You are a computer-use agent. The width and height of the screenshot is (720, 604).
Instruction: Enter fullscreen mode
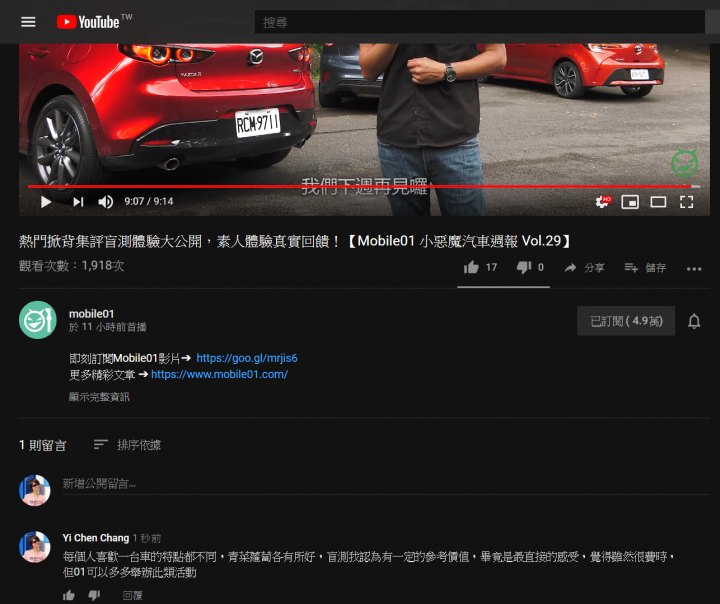[686, 202]
